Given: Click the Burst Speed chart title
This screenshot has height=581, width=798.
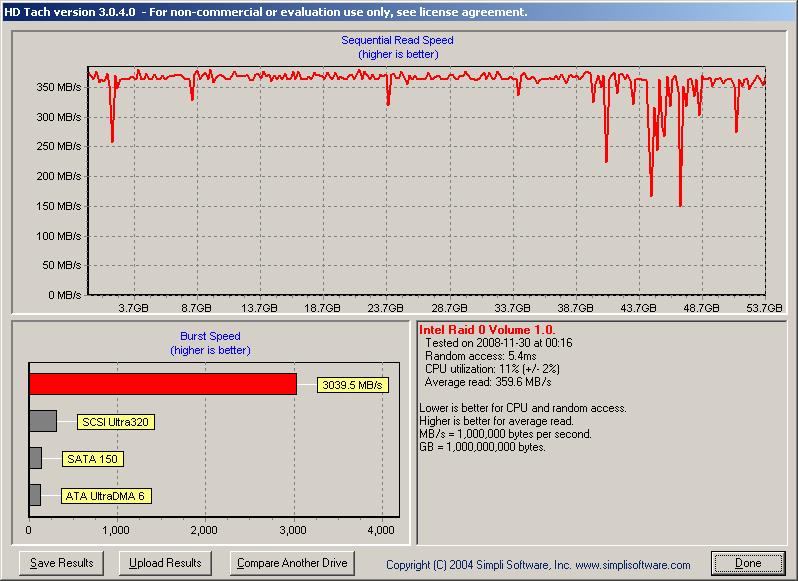Looking at the screenshot, I should coord(210,336).
